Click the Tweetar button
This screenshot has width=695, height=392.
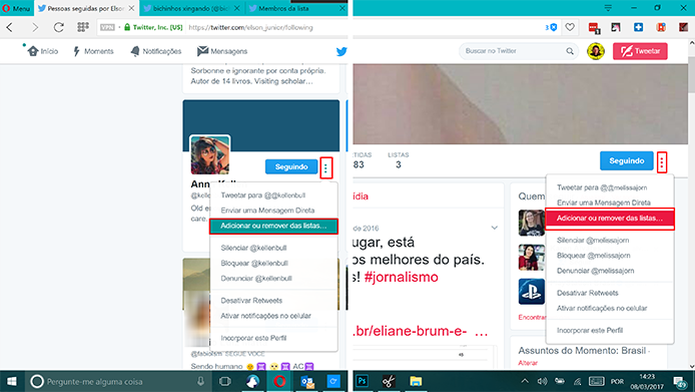[640, 51]
